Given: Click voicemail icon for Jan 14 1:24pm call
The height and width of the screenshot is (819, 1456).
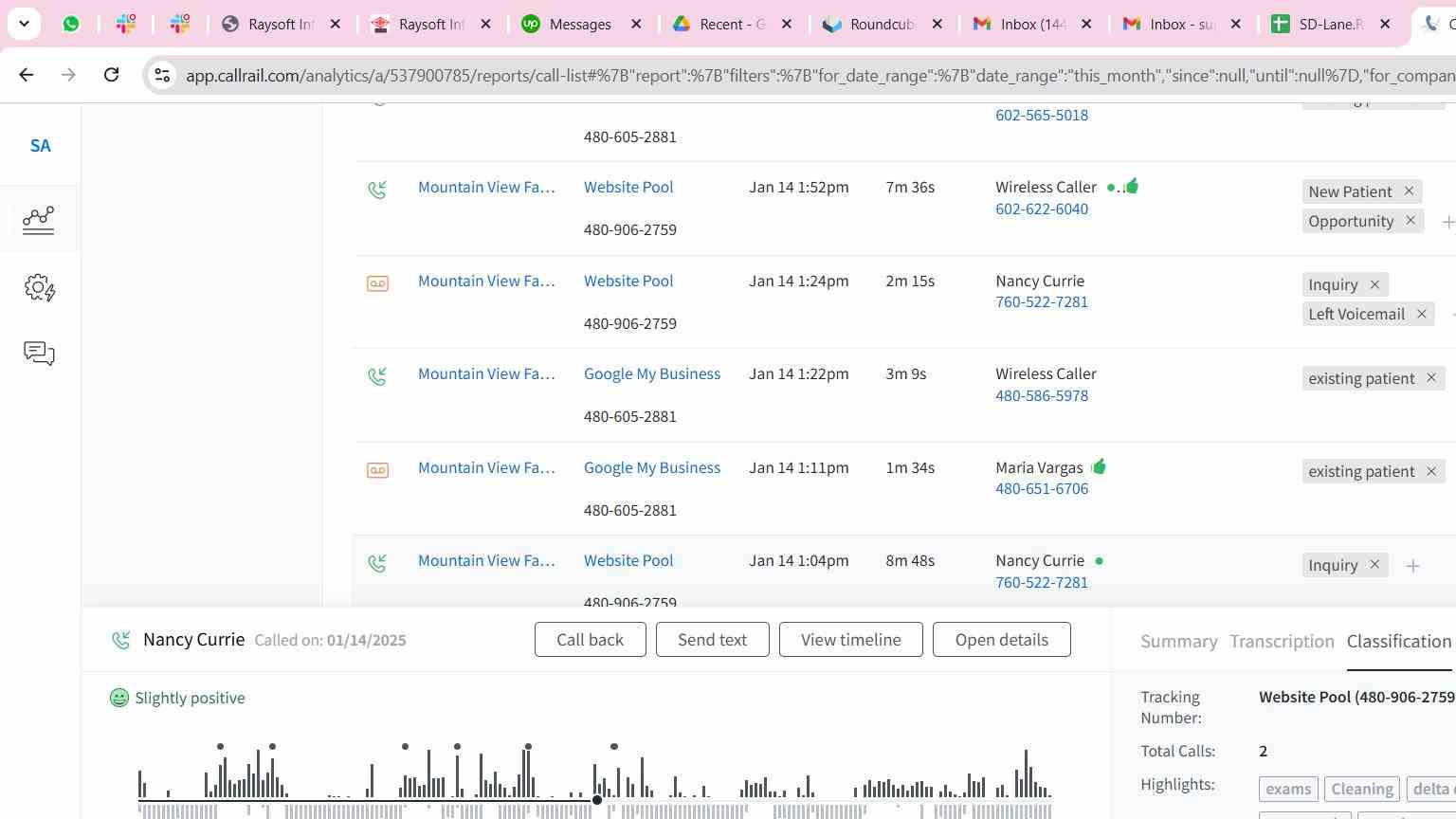Looking at the screenshot, I should point(377,283).
